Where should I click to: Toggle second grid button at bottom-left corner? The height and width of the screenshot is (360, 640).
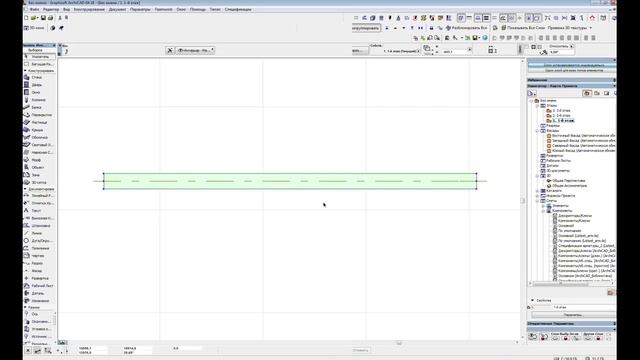pos(38,350)
